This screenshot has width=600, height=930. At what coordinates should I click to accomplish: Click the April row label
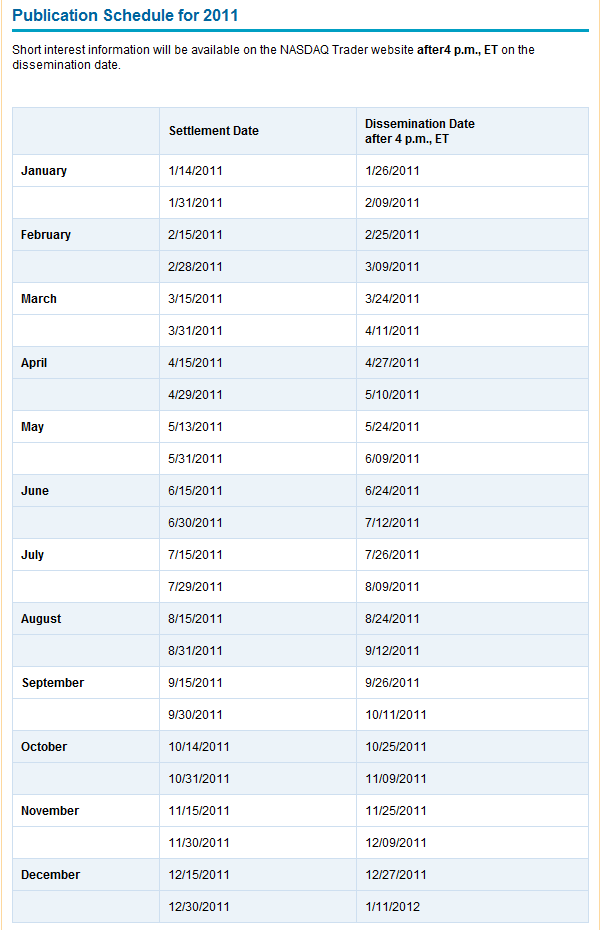click(34, 363)
